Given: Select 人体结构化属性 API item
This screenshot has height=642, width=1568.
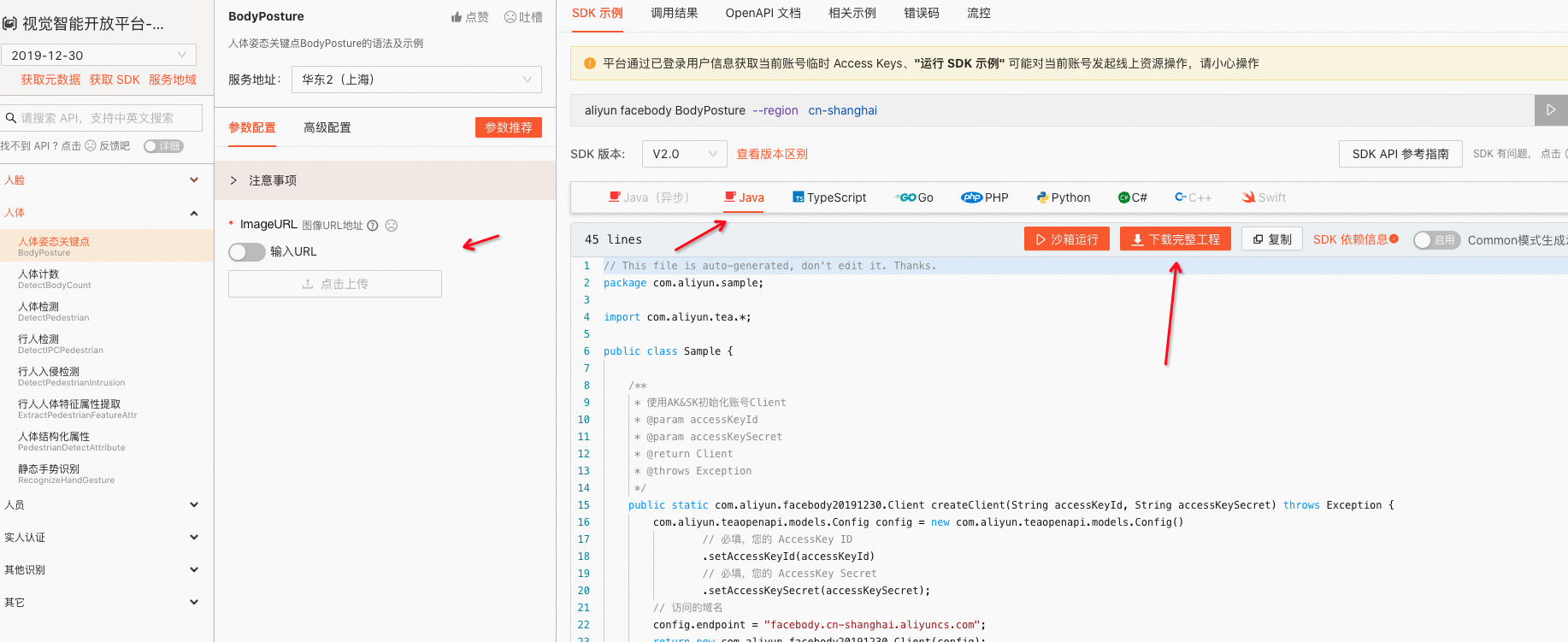Looking at the screenshot, I should point(106,441).
